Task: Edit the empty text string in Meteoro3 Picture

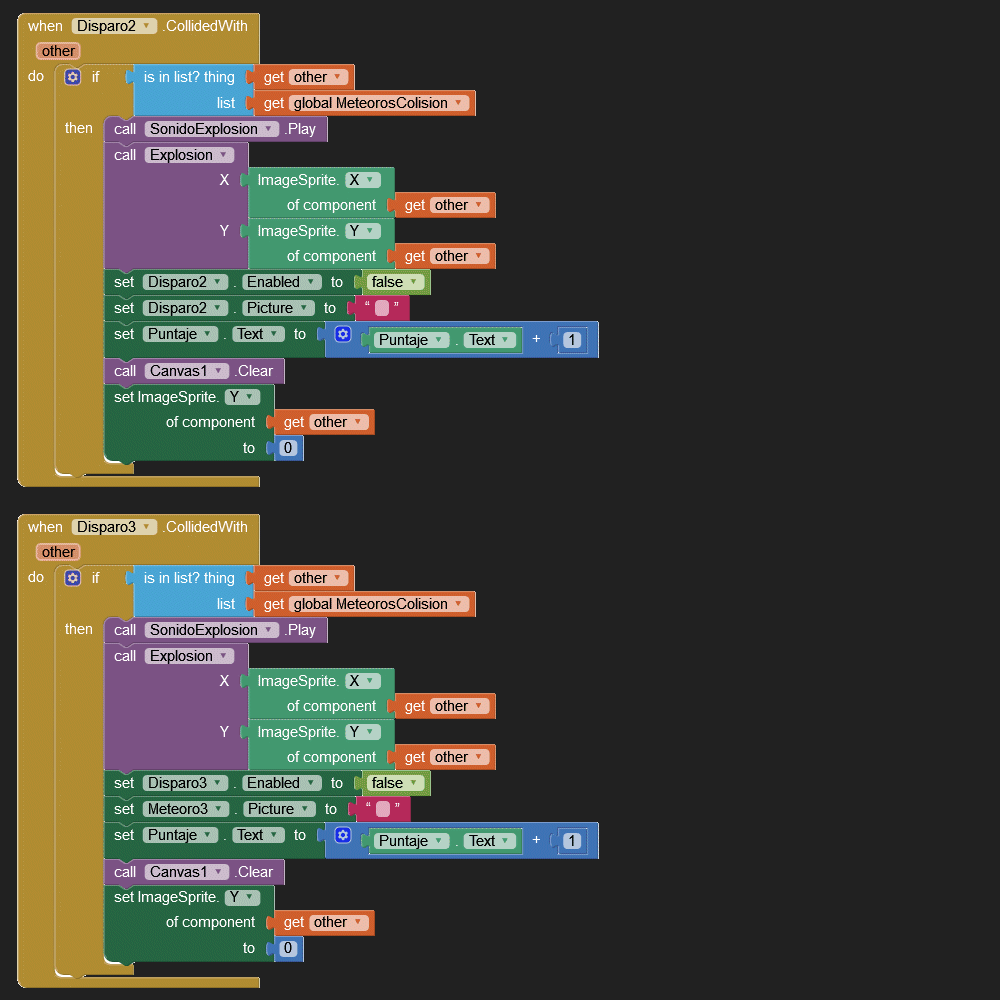Action: 382,809
